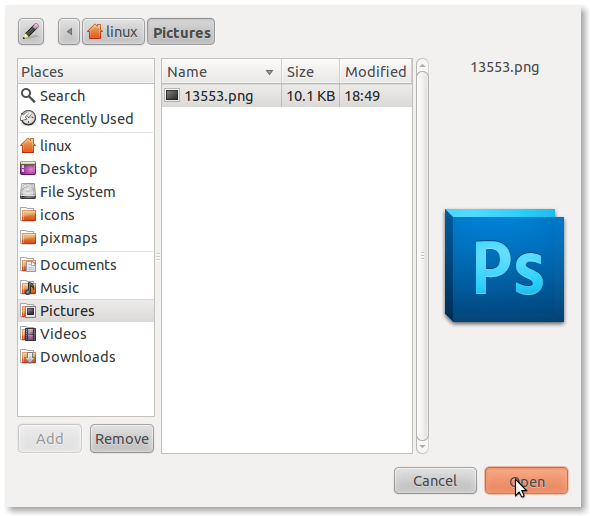The image size is (590, 516).
Task: Open Recently Used files
Action: click(86, 119)
